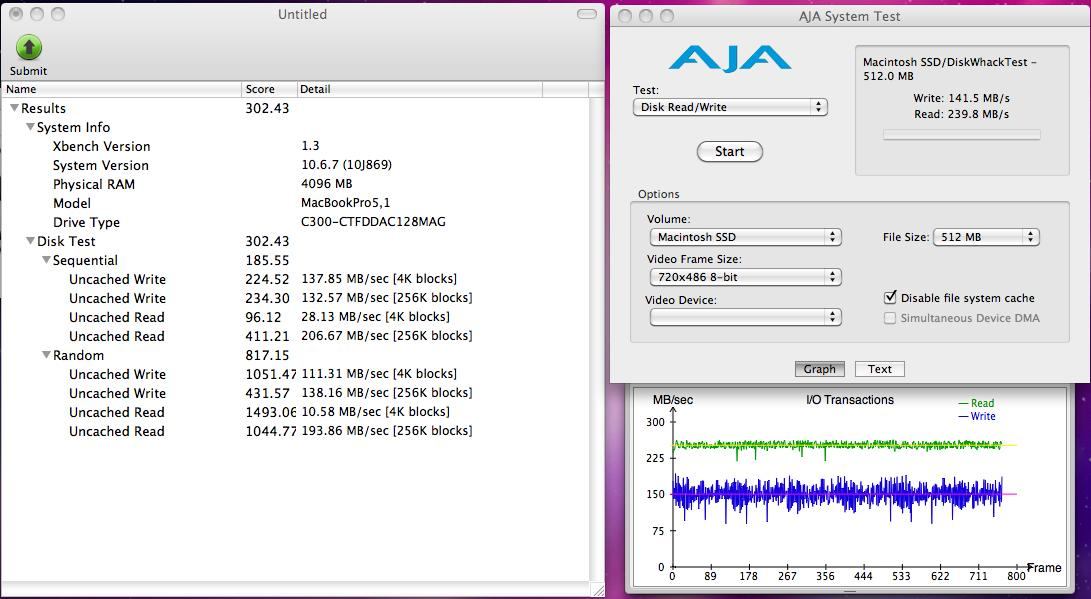Select the System Version row
Image resolution: width=1091 pixels, height=599 pixels.
pyautogui.click(x=295, y=166)
